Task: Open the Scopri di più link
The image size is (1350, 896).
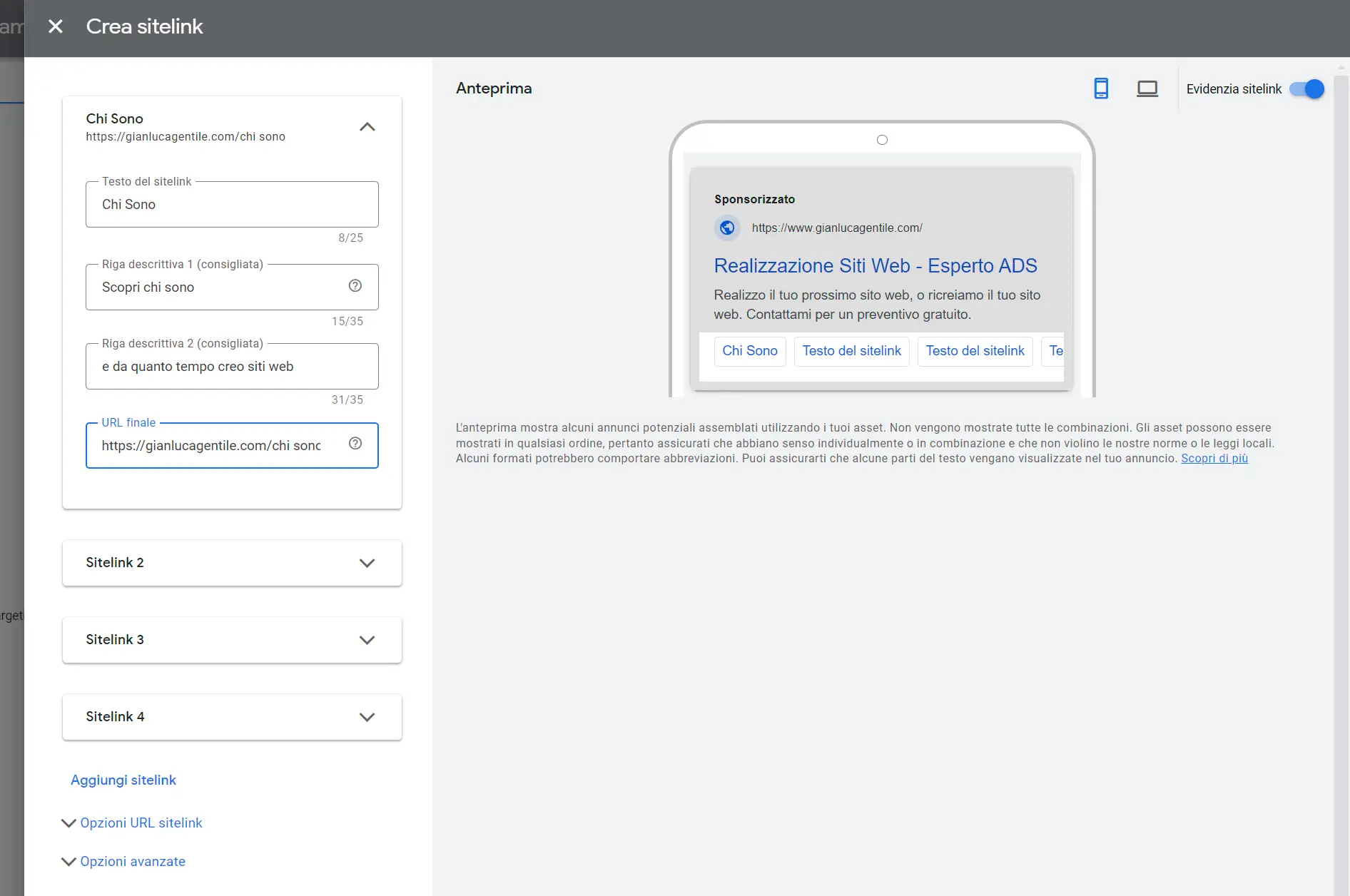Action: (x=1214, y=458)
